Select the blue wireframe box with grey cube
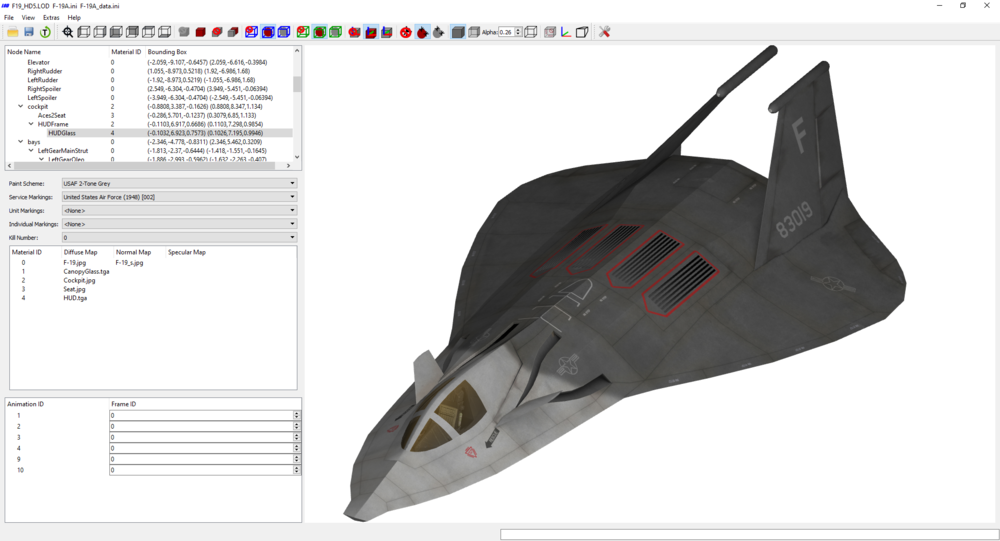Screen dimensions: 1000x541 pos(284,32)
